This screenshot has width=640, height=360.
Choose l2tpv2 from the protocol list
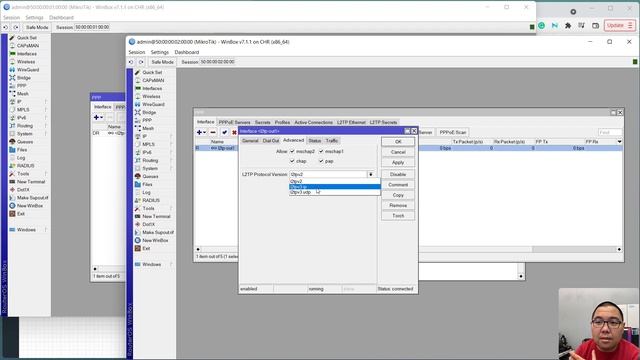[x=335, y=181]
